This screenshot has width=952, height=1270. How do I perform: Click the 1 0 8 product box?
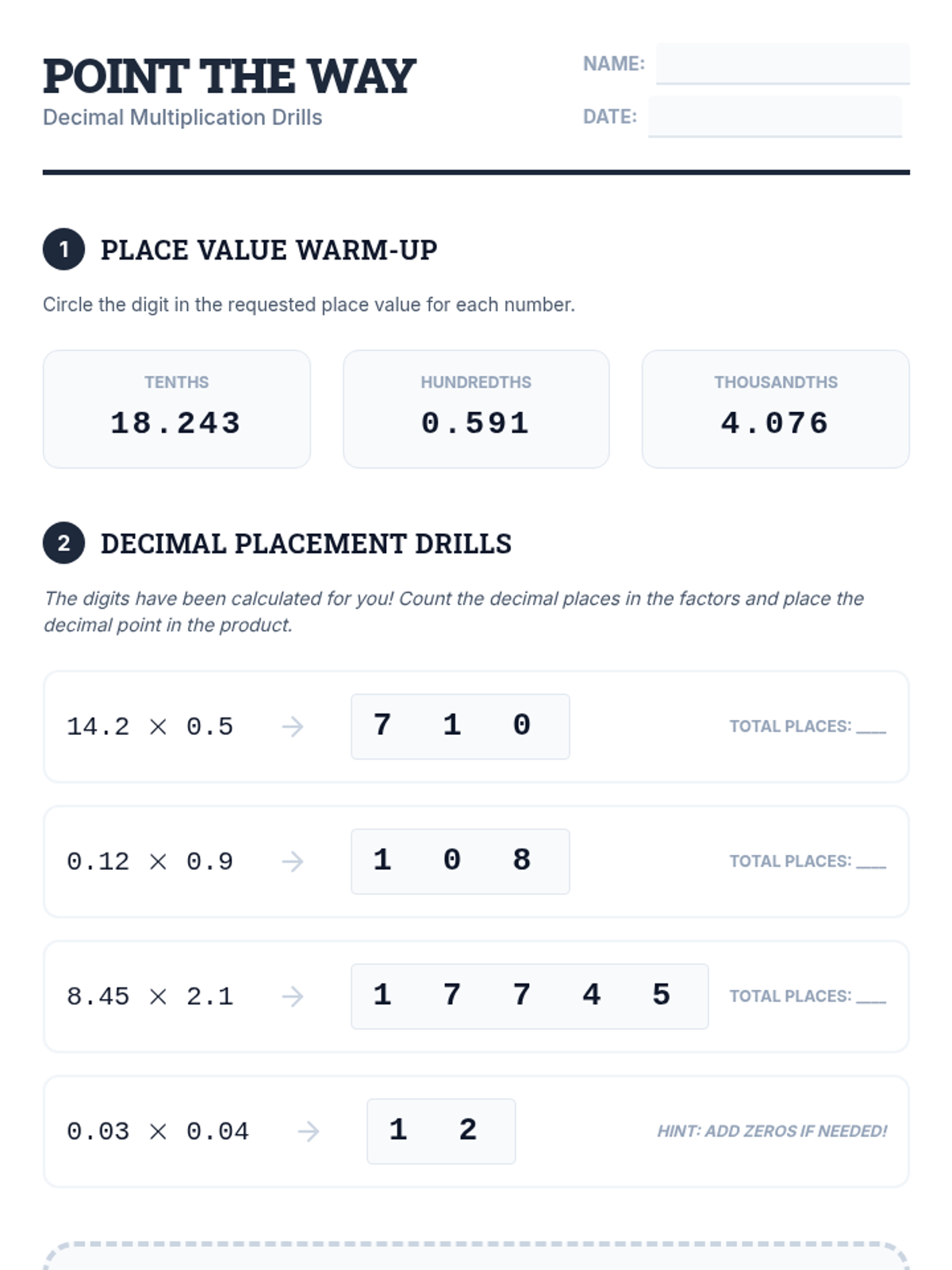(460, 861)
